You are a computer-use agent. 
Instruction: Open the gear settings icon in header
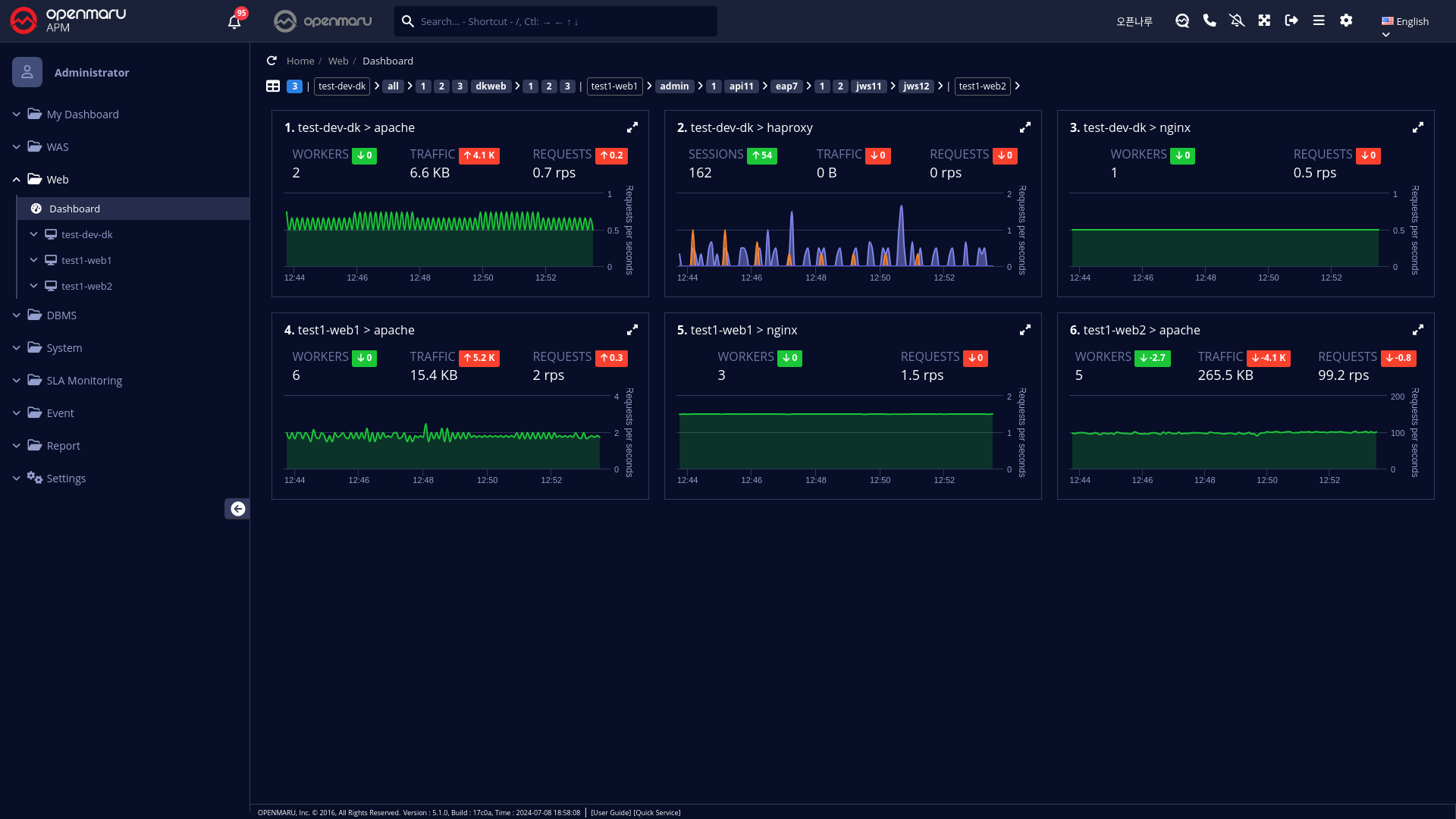1346,20
